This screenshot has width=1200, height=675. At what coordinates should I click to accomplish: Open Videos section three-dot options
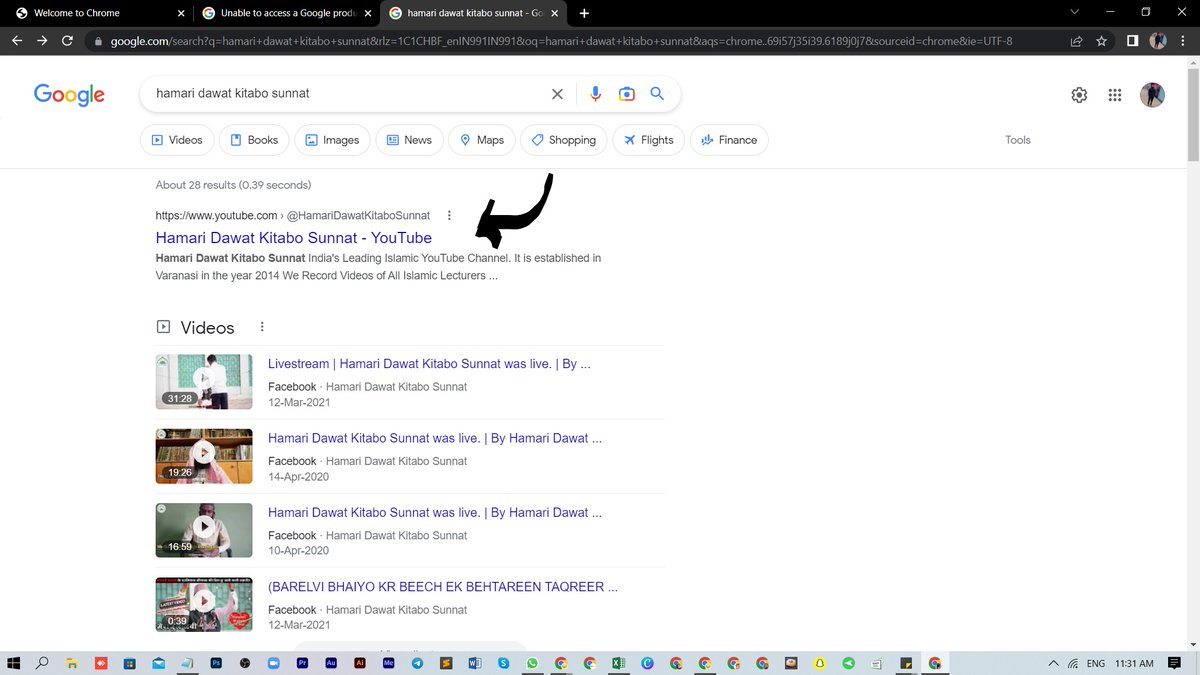262,327
